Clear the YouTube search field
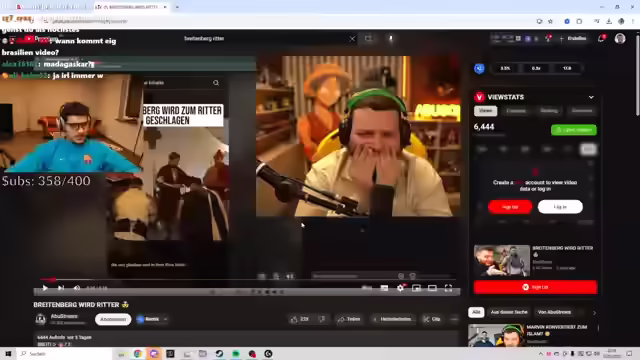This screenshot has width=640, height=360. click(352, 39)
